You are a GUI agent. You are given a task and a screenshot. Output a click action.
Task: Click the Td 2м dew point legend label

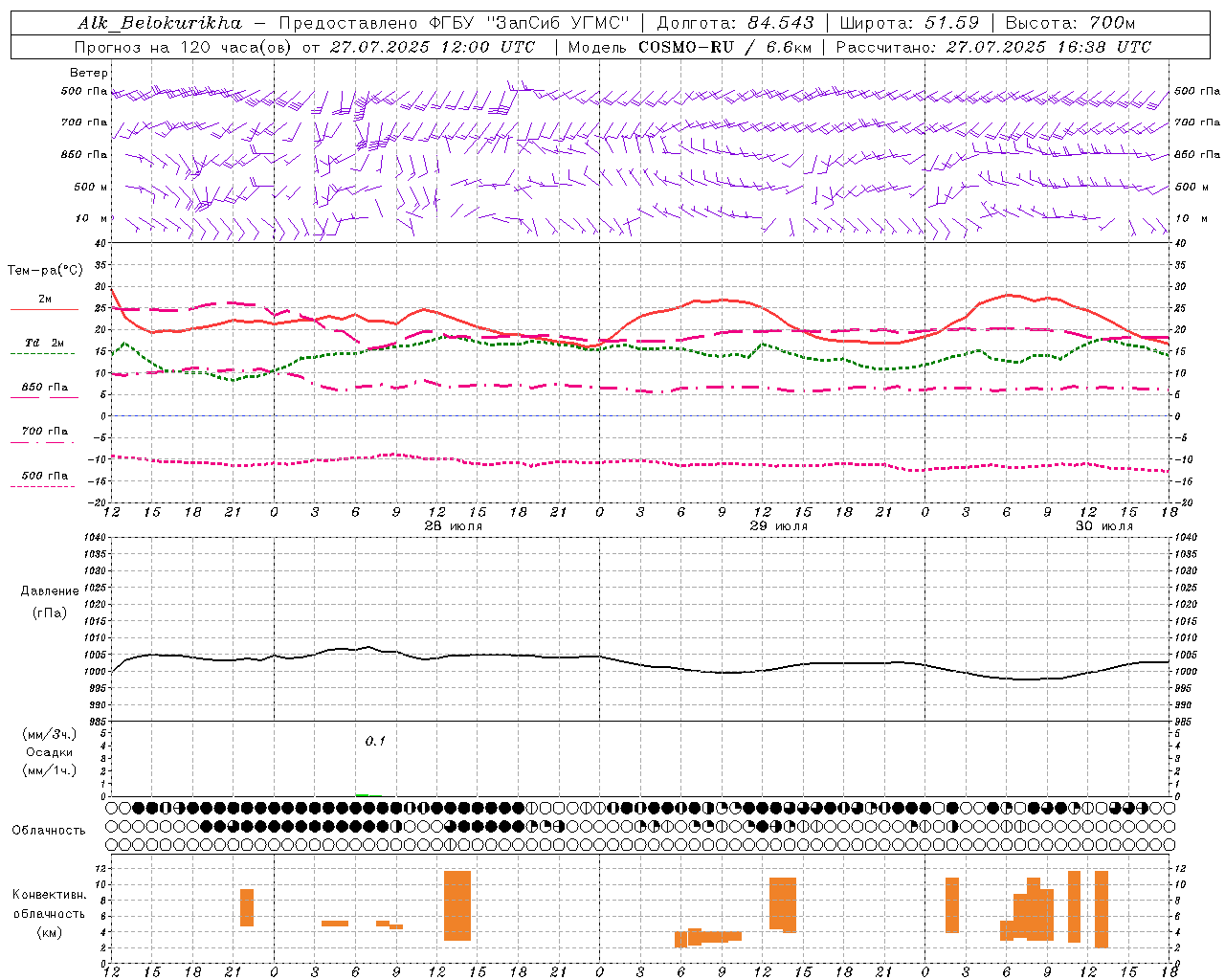(x=45, y=343)
